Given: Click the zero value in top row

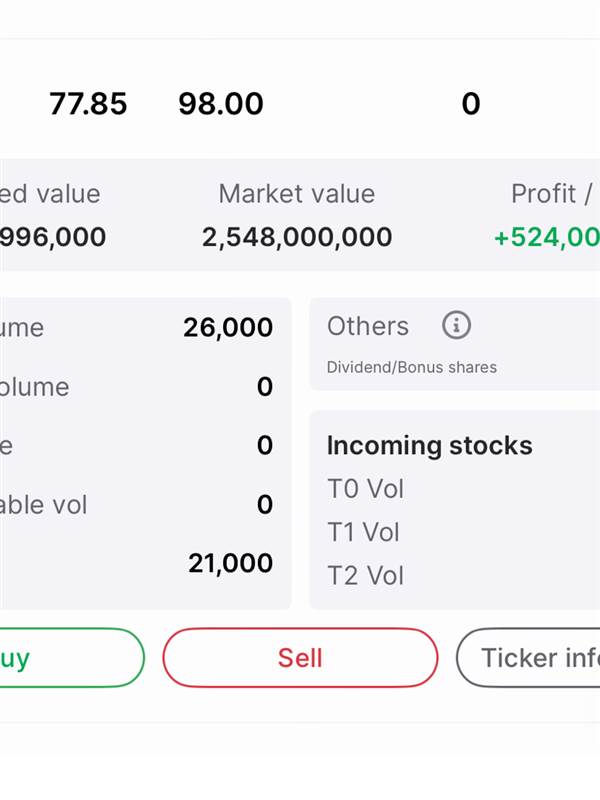Looking at the screenshot, I should (470, 104).
